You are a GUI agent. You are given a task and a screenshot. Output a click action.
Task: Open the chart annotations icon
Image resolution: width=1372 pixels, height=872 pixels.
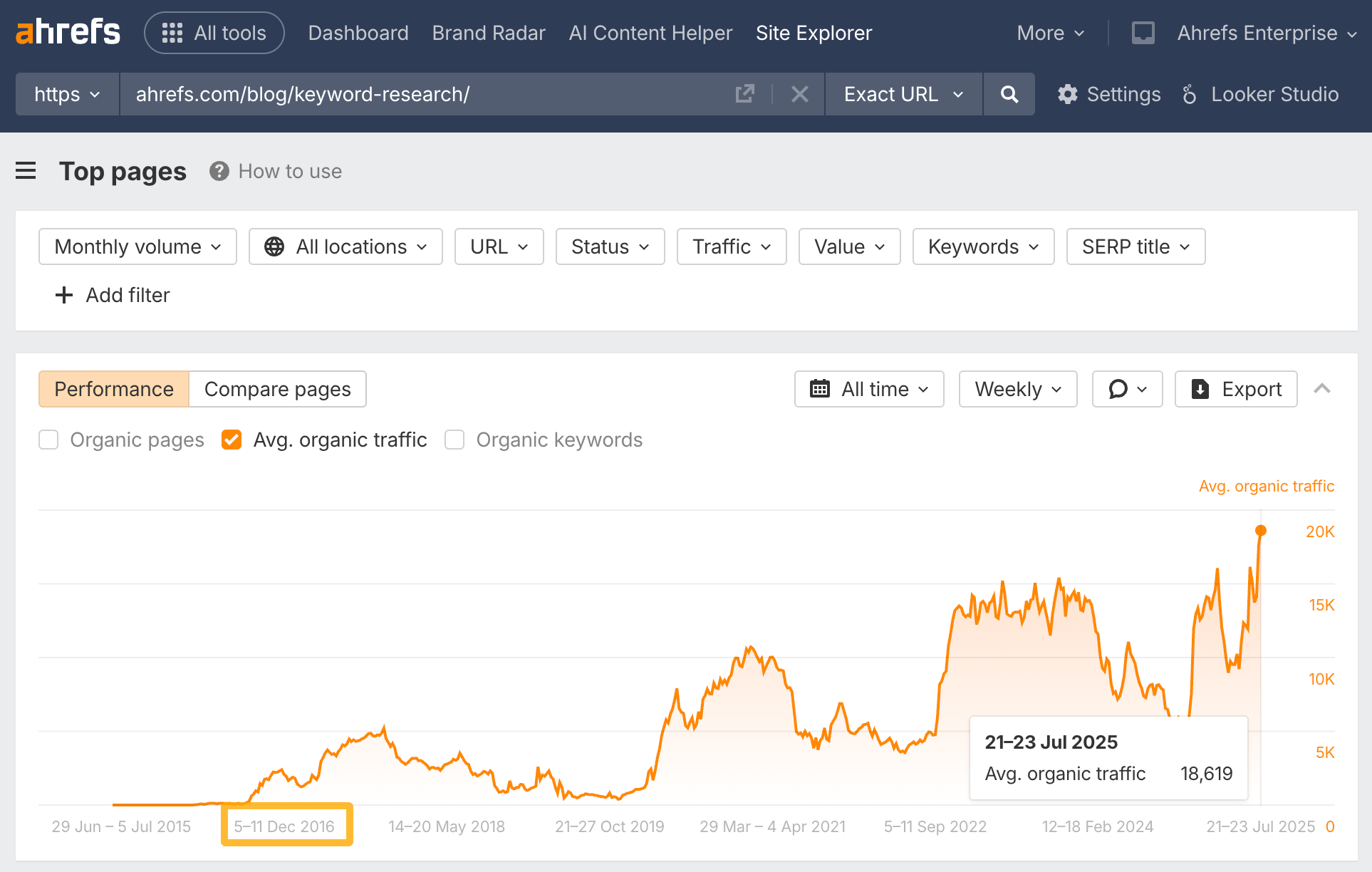pos(1126,389)
